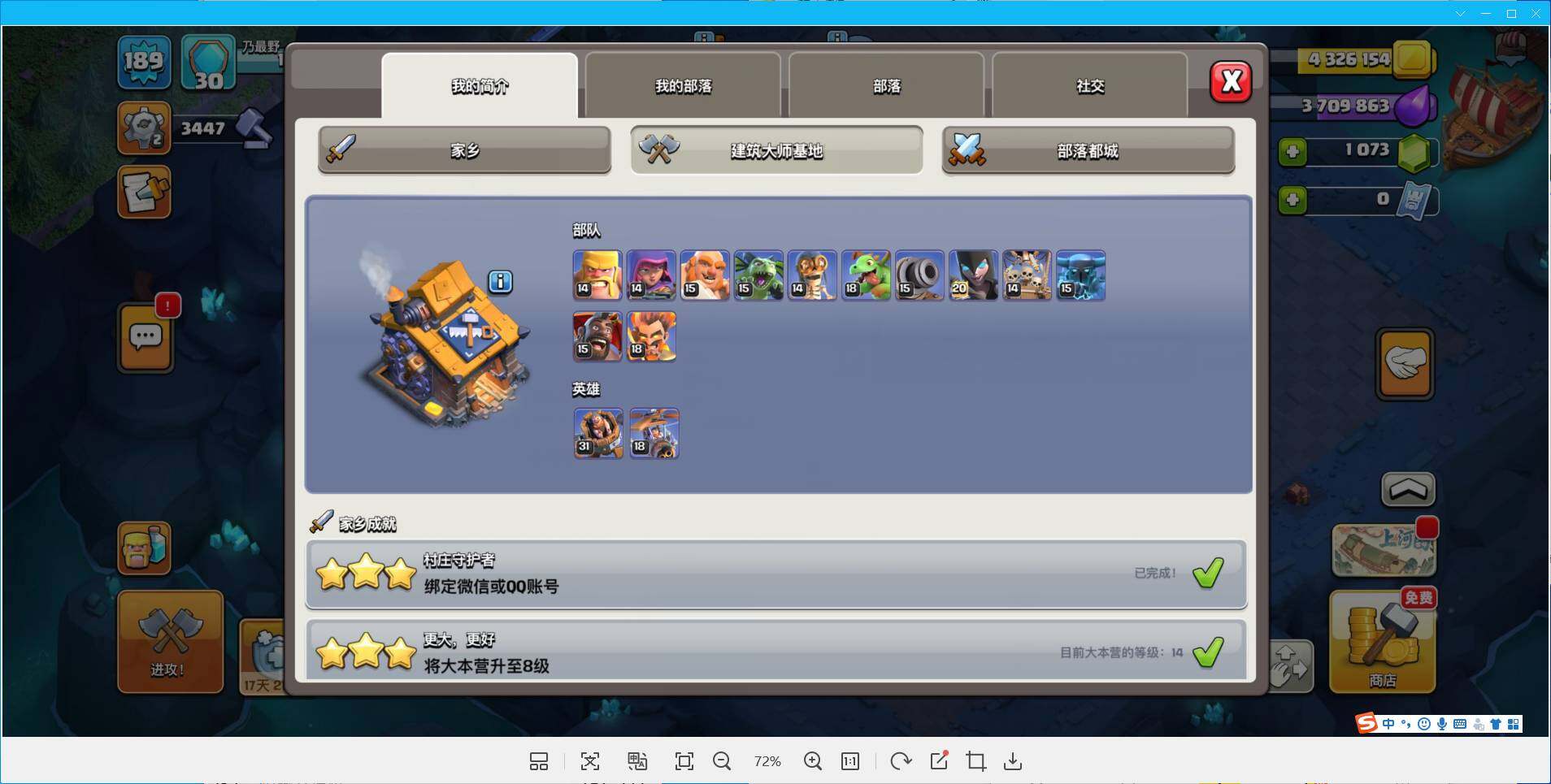Close the profile panel with red X

[1231, 81]
